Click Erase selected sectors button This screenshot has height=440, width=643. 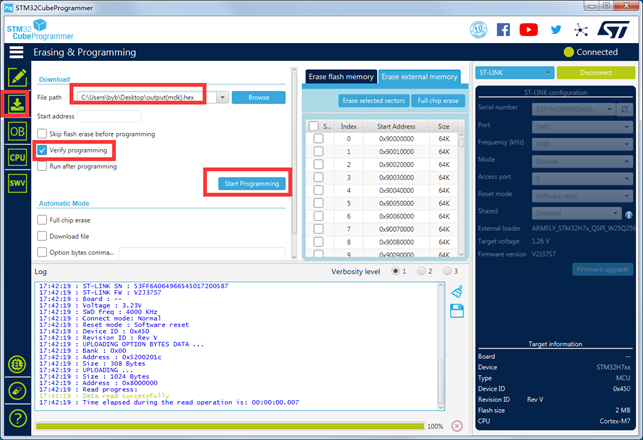point(374,101)
